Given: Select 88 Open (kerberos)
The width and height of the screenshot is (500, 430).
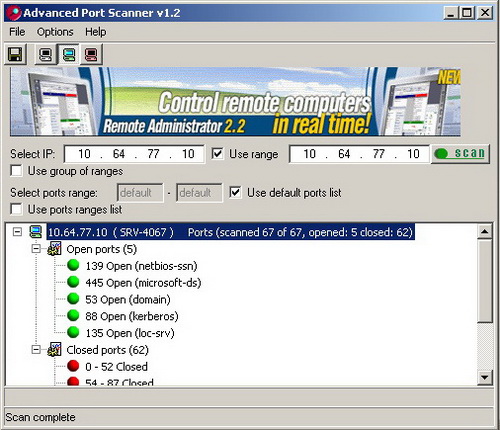Looking at the screenshot, I should 132,316.
